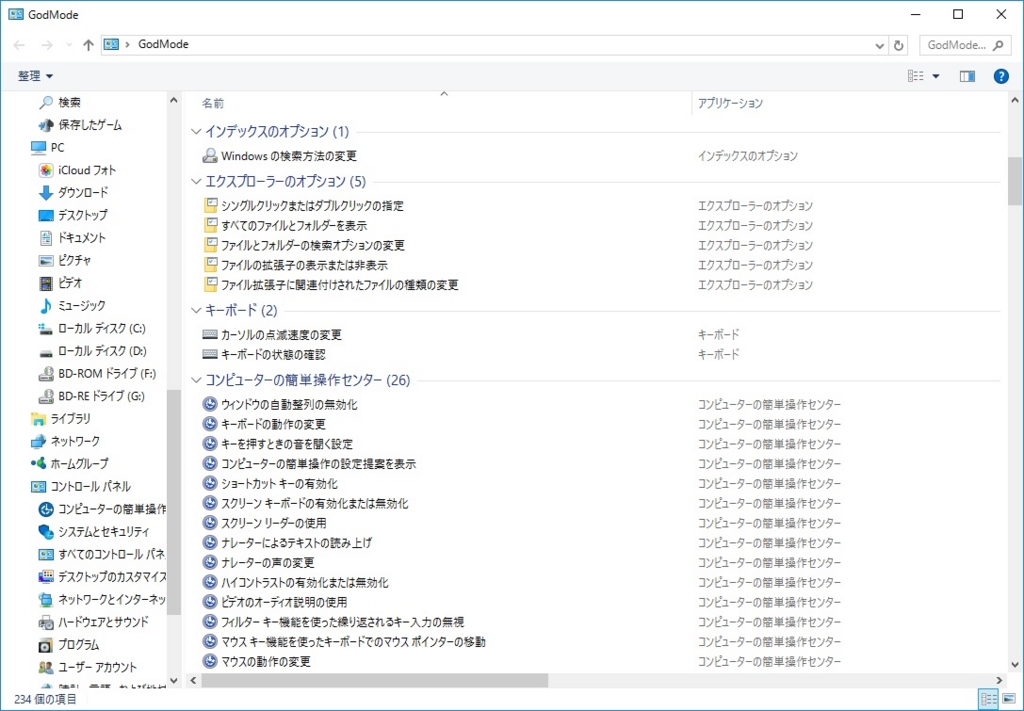The image size is (1024, 711).
Task: Open 保存したゲーム folder icon
Action: coord(46,125)
